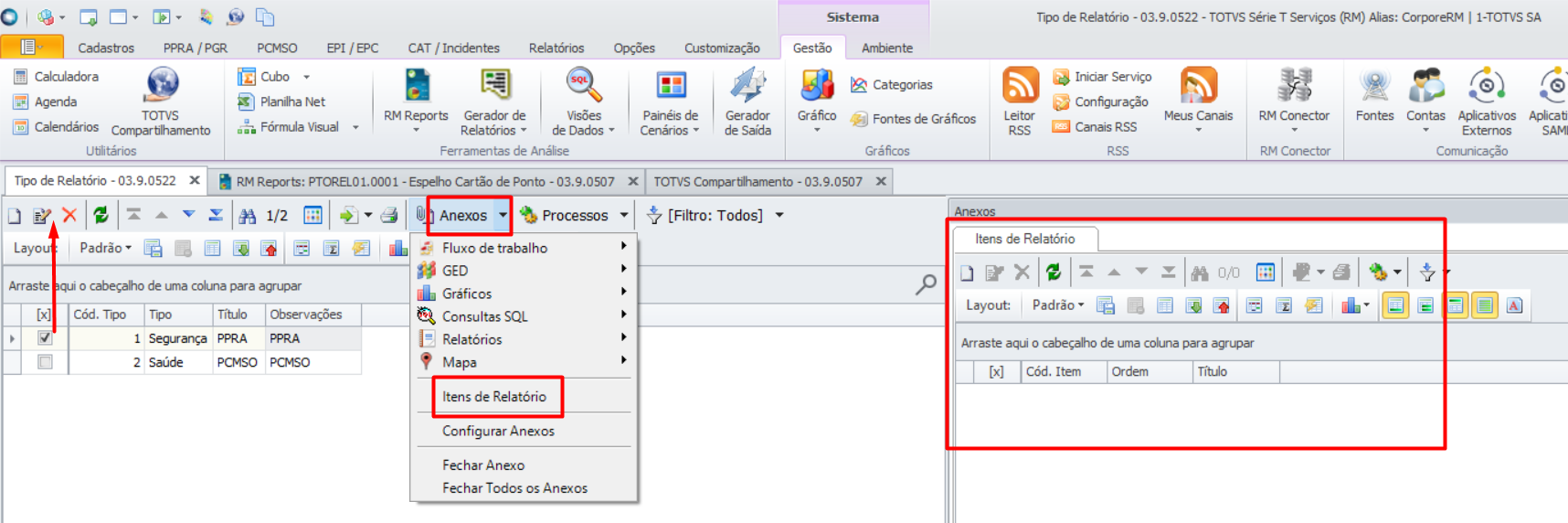
Task: Select the PCMSO title cell
Action: coord(238,362)
